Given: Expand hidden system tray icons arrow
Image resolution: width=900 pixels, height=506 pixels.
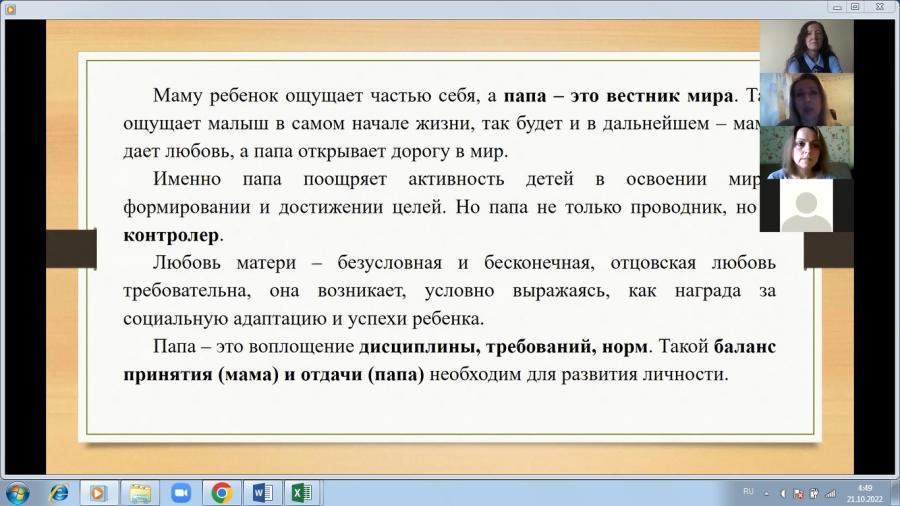Looking at the screenshot, I should [766, 493].
